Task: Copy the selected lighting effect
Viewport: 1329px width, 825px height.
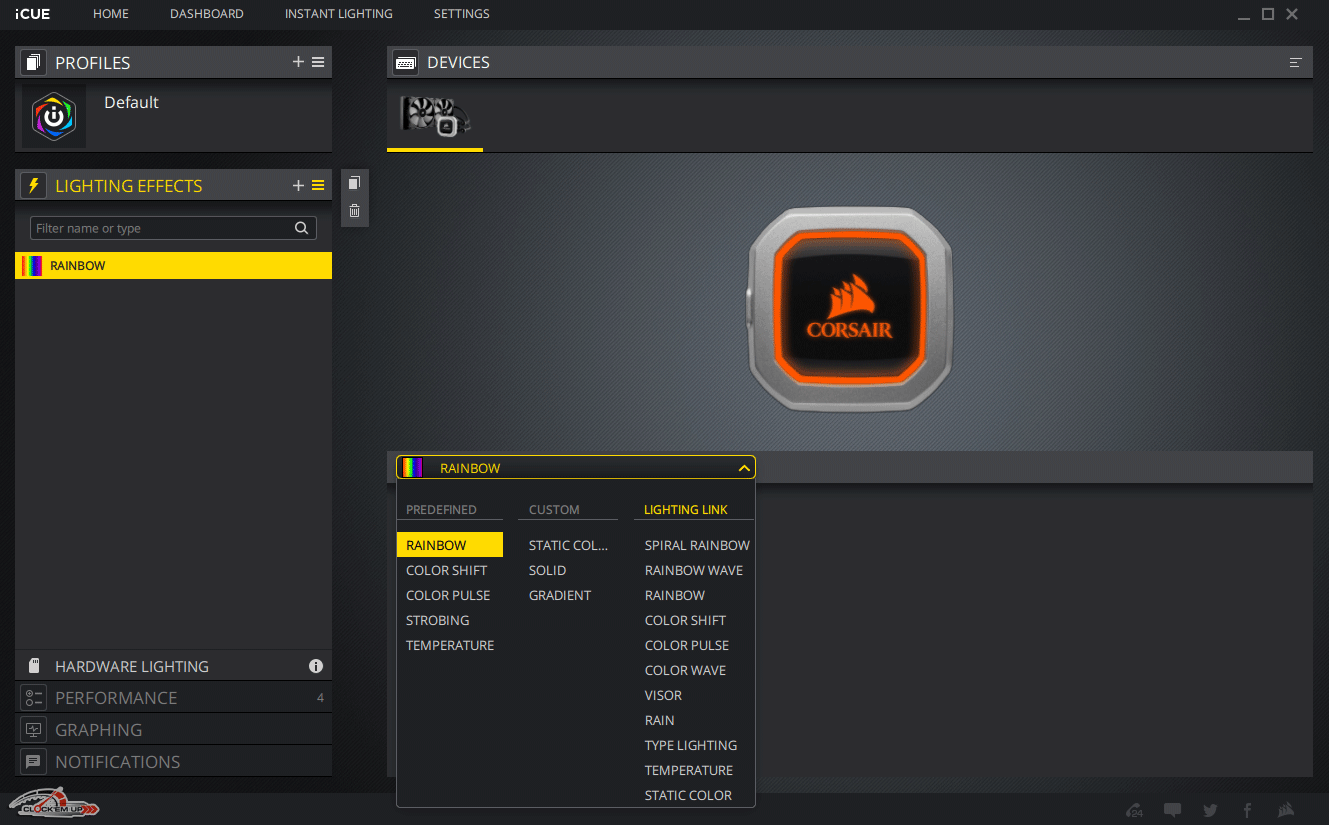Action: (354, 183)
